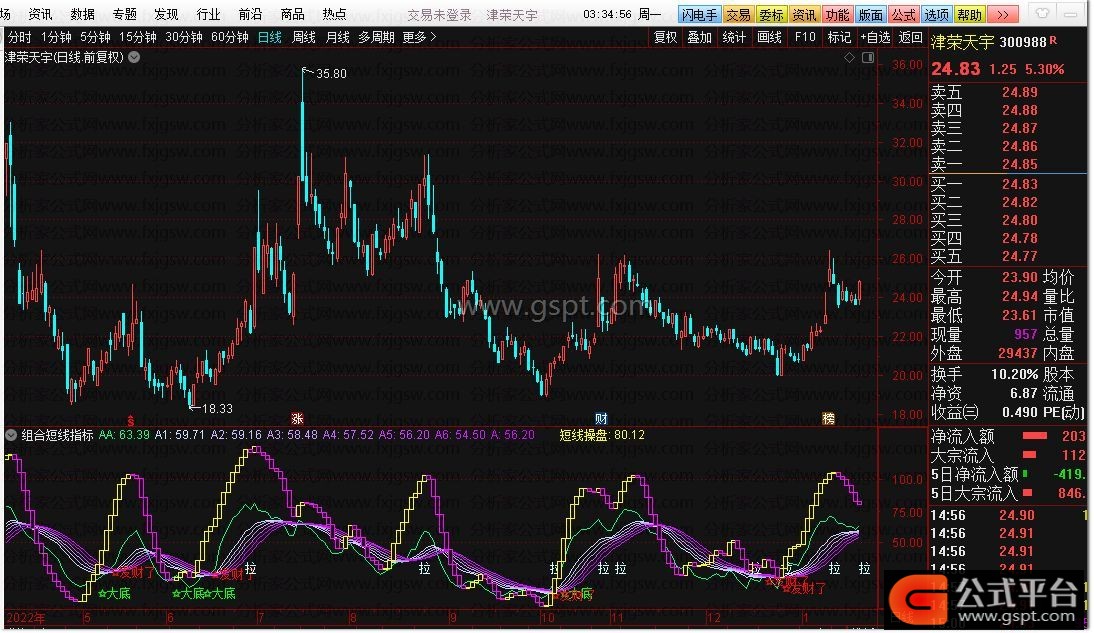This screenshot has height=633, width=1094.
Task: Toggle the side panel icon beside the diamond
Action: [x=868, y=58]
